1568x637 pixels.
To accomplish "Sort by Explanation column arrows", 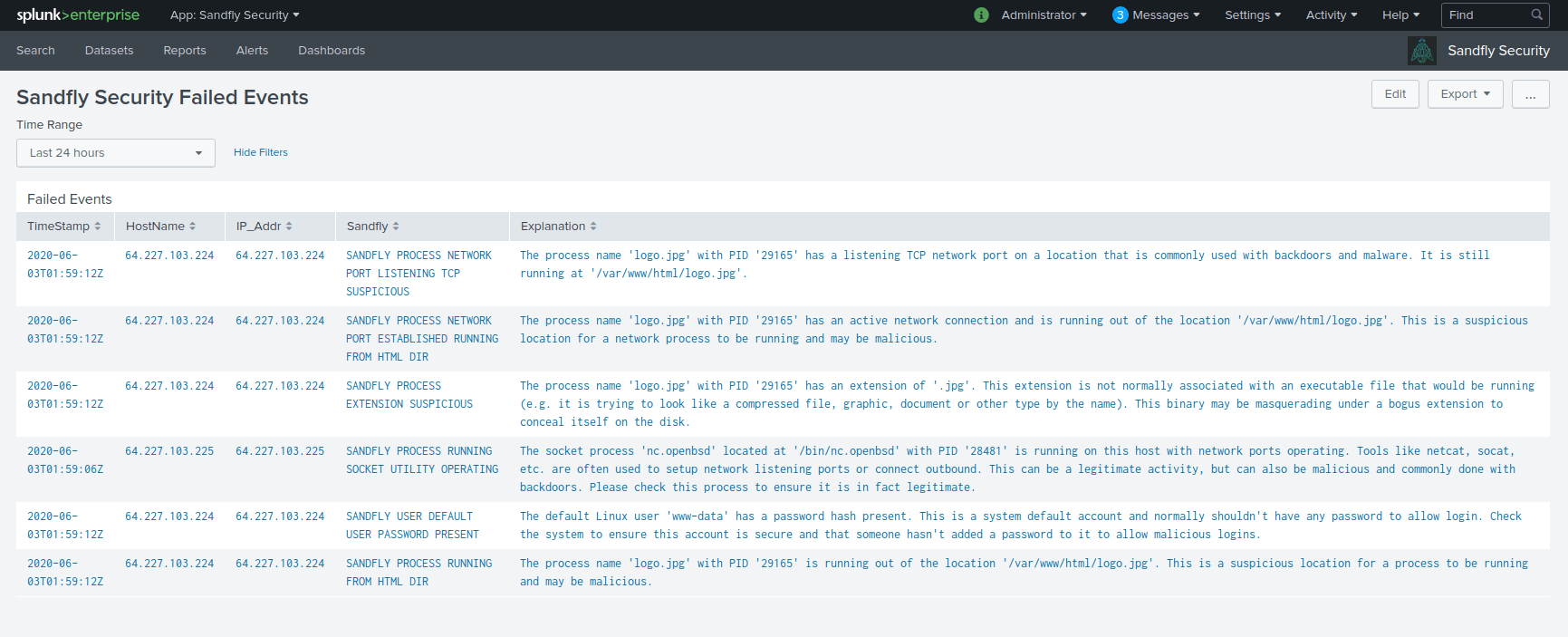I will (x=593, y=227).
